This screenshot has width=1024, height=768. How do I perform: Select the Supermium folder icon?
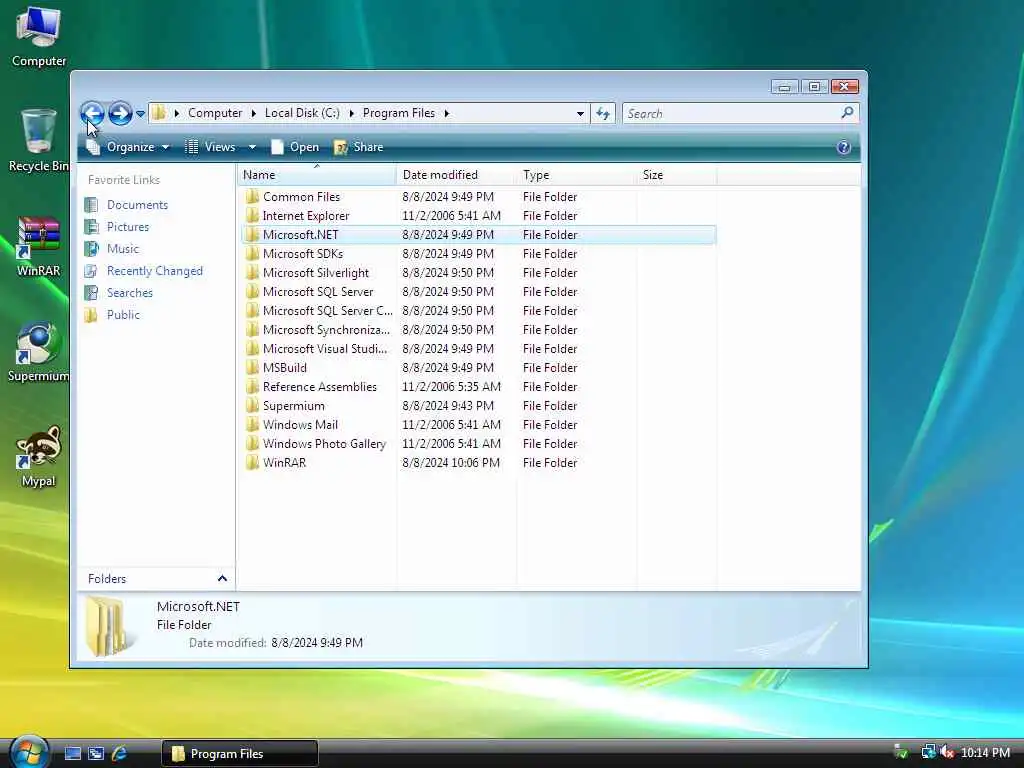(x=253, y=406)
